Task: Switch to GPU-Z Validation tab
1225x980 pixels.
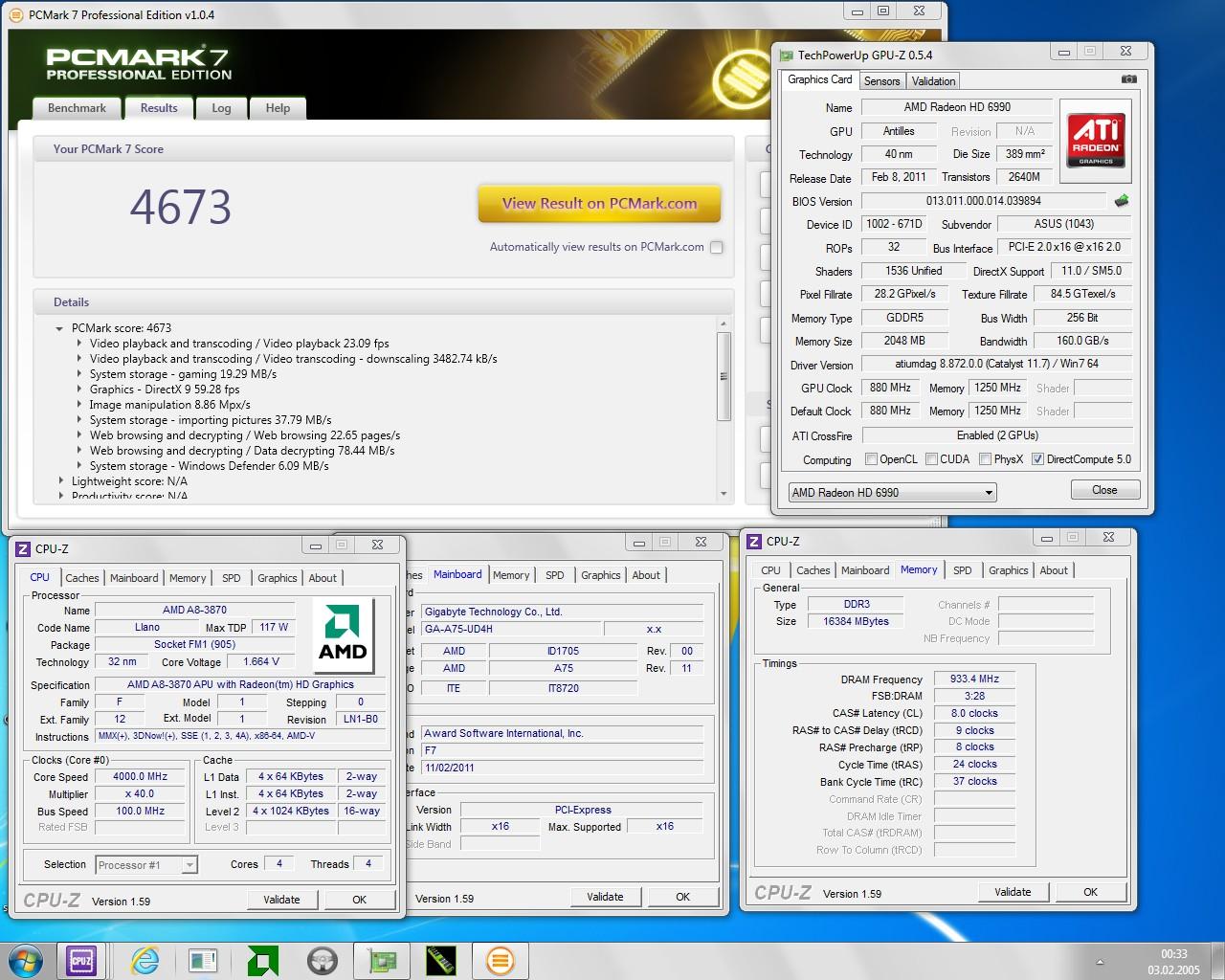Action: 933,81
